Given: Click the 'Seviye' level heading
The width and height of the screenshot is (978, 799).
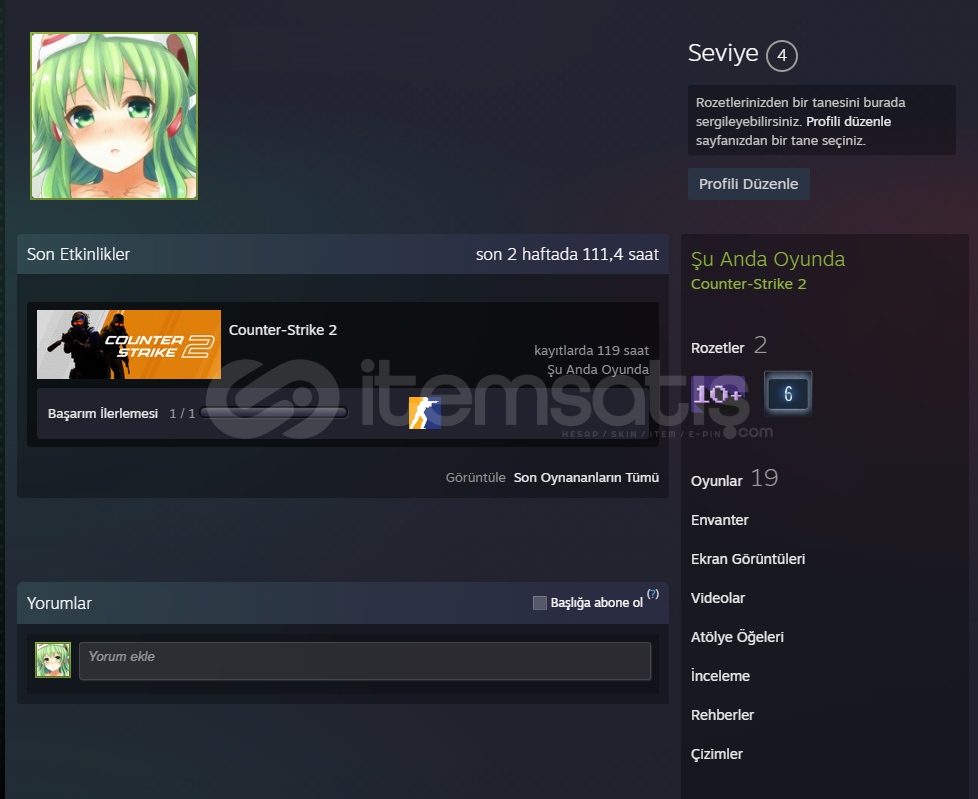Looking at the screenshot, I should point(723,53).
